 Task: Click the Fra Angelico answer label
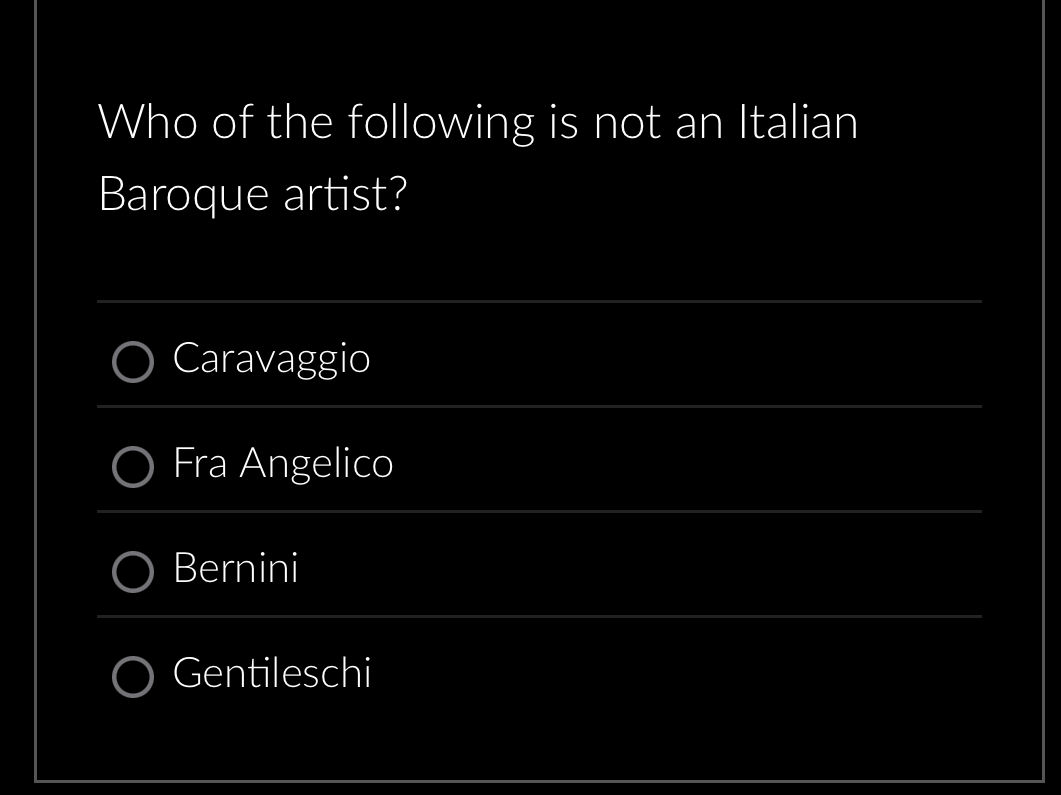(283, 463)
